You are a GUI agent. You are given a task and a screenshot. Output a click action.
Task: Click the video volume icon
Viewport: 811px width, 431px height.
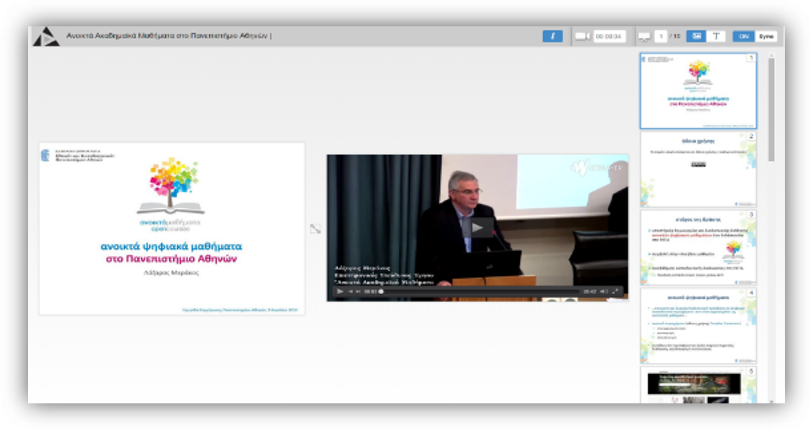pos(603,292)
